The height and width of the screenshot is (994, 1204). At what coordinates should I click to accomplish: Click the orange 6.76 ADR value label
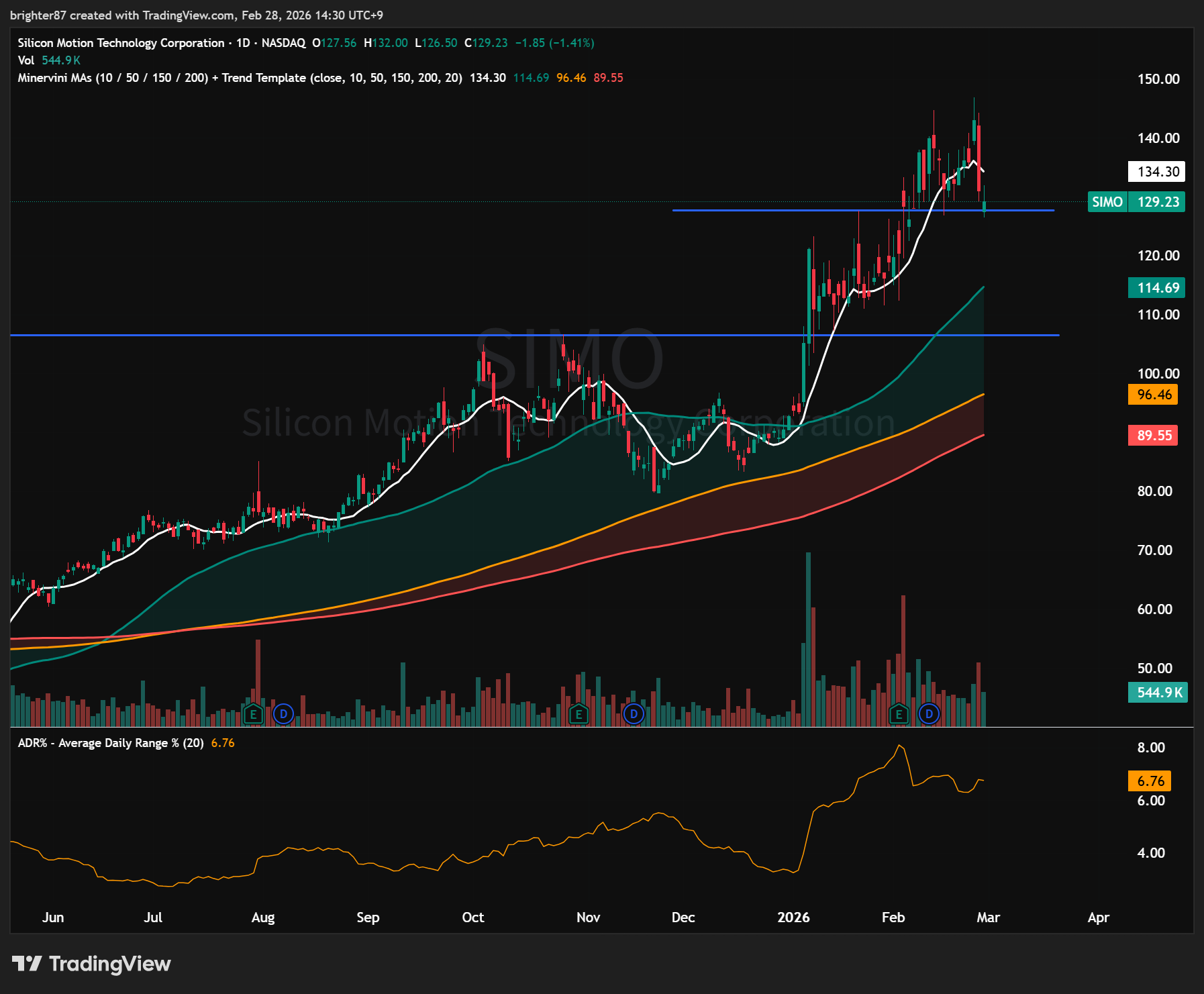coord(1150,781)
